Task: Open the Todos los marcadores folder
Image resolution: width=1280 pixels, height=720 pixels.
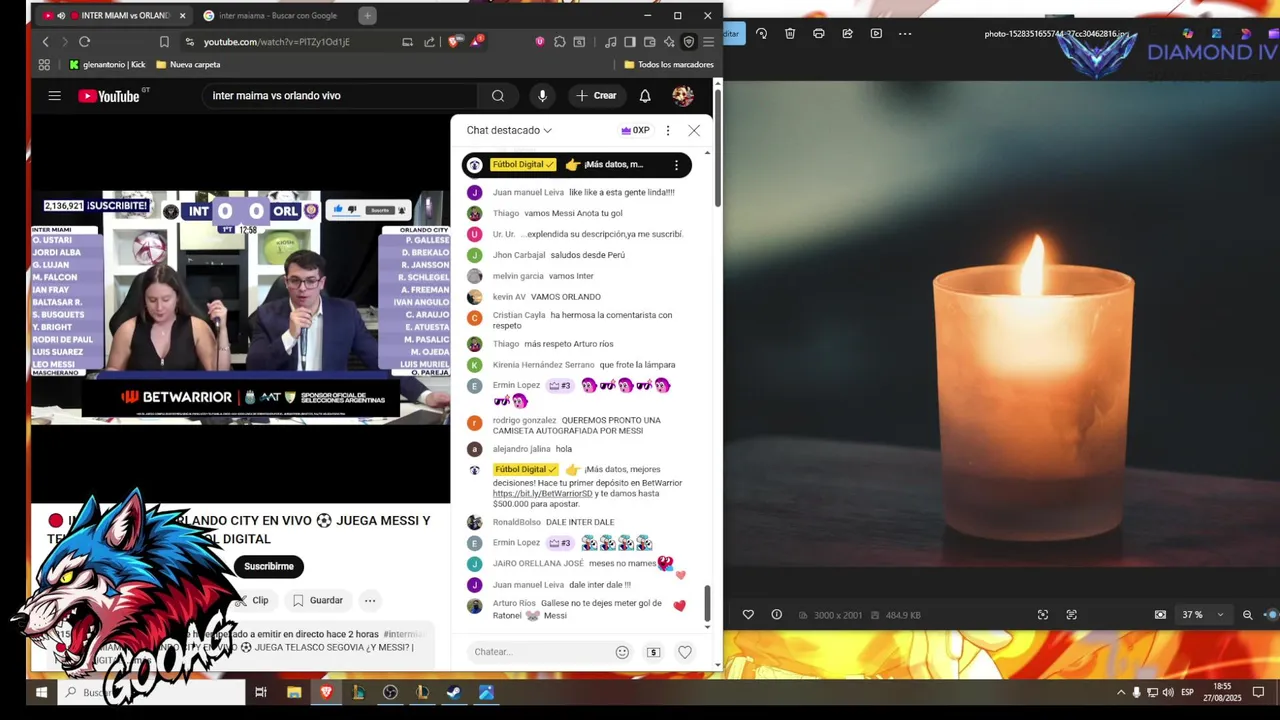Action: click(669, 65)
